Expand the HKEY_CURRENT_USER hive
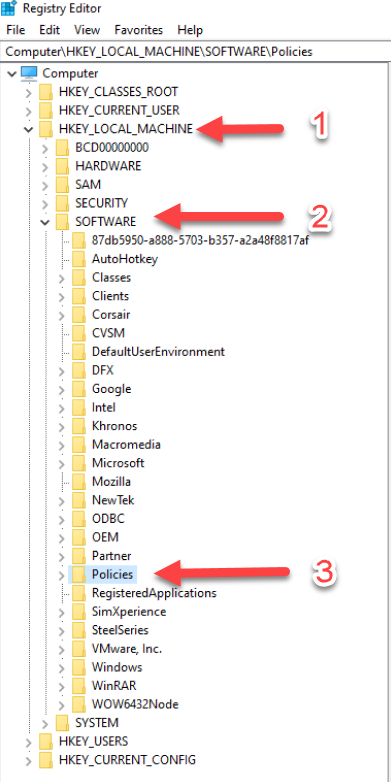Screen dimensions: 391x782 pyautogui.click(x=28, y=111)
